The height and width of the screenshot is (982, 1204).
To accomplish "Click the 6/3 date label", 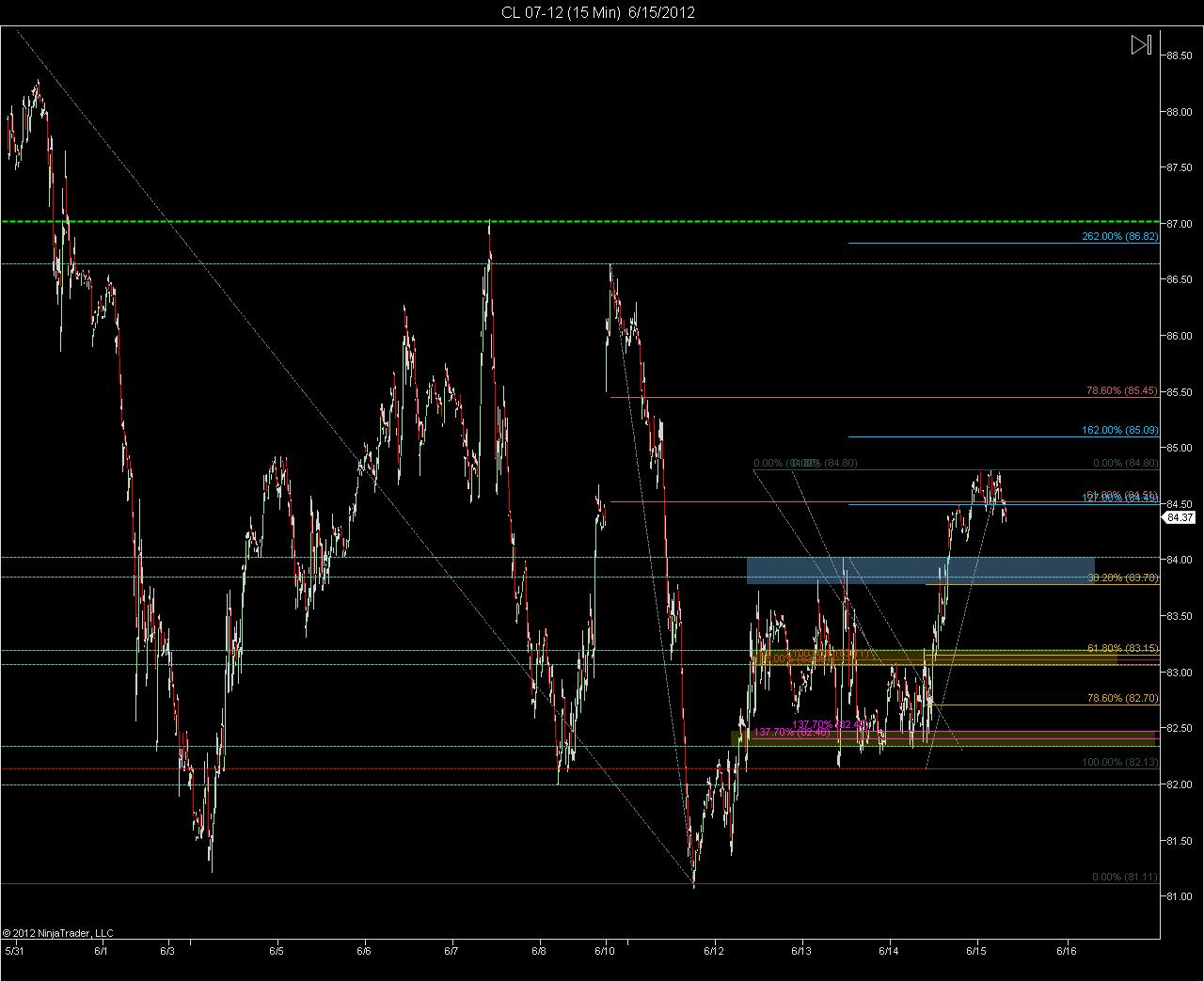I will click(x=167, y=951).
